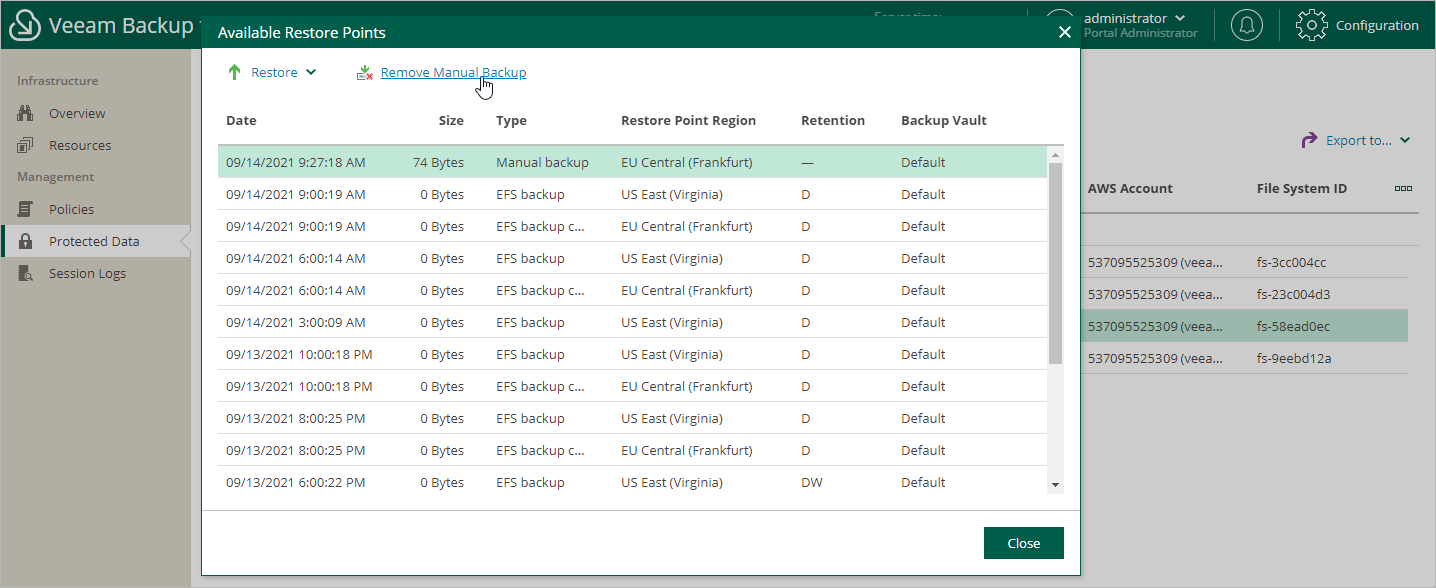Click the scrollbar down arrow
The height and width of the screenshot is (588, 1436).
click(1055, 484)
